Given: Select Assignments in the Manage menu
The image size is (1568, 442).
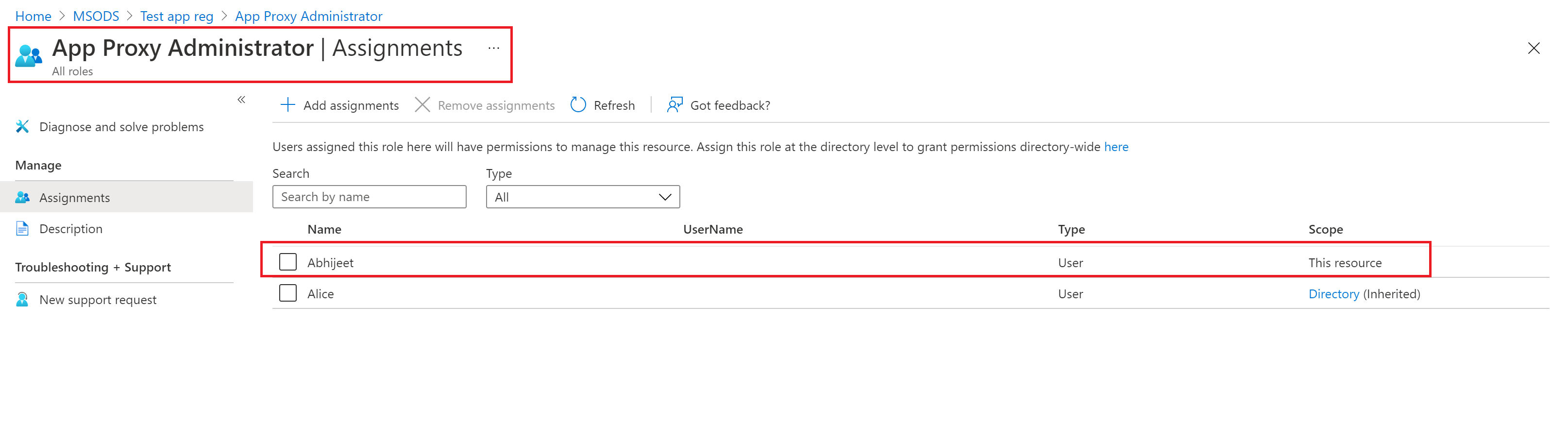Looking at the screenshot, I should click(x=127, y=197).
